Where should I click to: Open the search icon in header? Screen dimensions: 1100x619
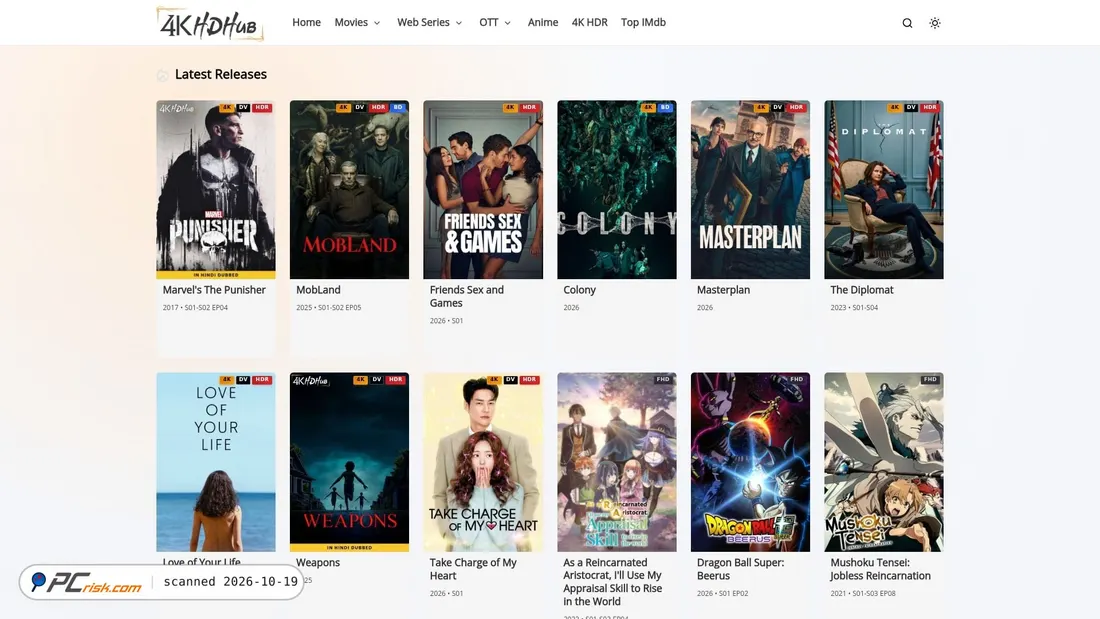[x=907, y=23]
